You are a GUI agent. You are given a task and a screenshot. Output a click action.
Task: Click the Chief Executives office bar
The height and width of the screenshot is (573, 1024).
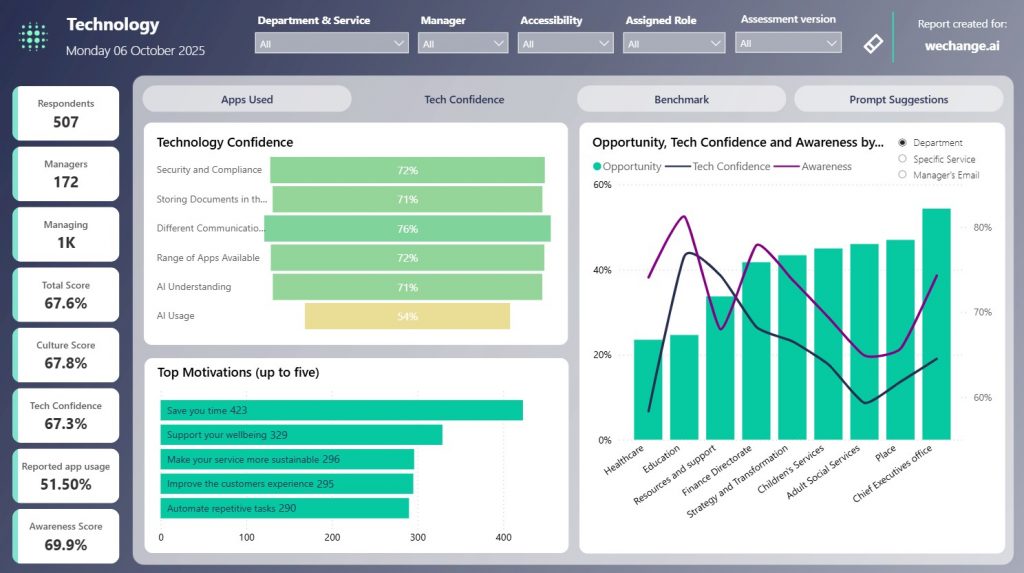pos(936,324)
